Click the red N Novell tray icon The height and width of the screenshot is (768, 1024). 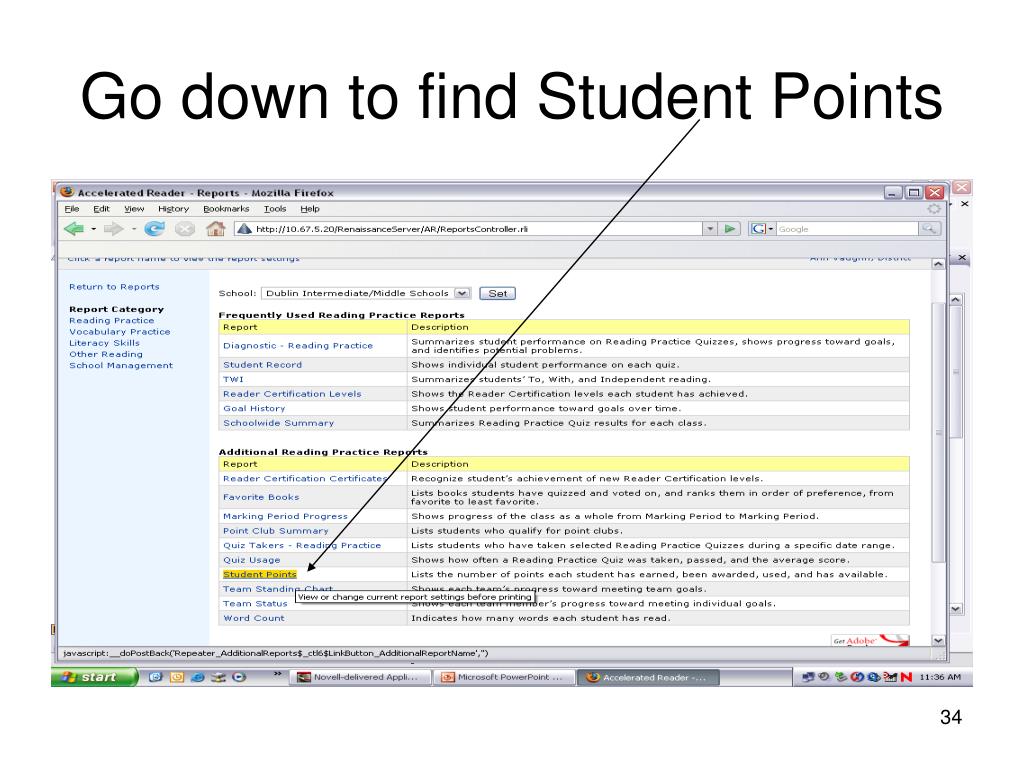906,677
